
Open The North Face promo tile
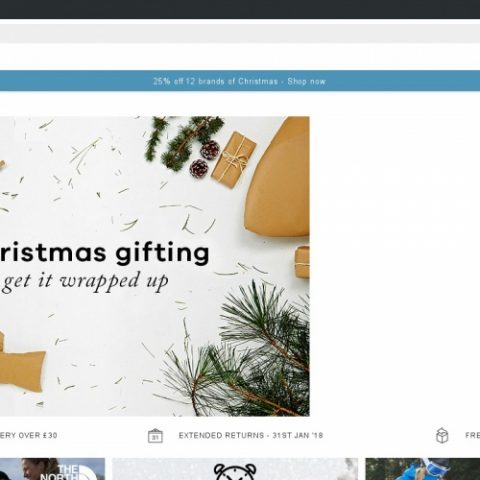pyautogui.click(x=52, y=469)
